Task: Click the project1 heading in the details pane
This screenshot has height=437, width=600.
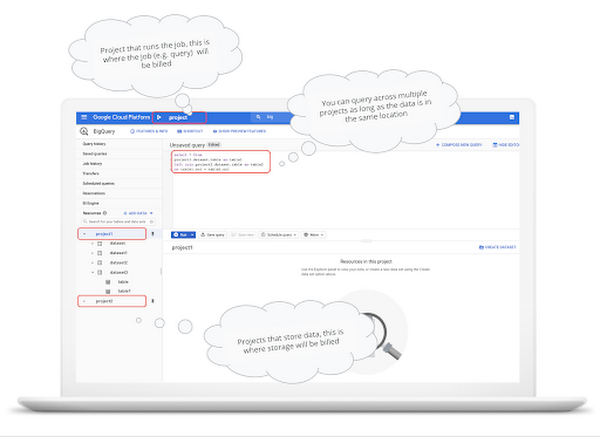Action: [x=182, y=248]
